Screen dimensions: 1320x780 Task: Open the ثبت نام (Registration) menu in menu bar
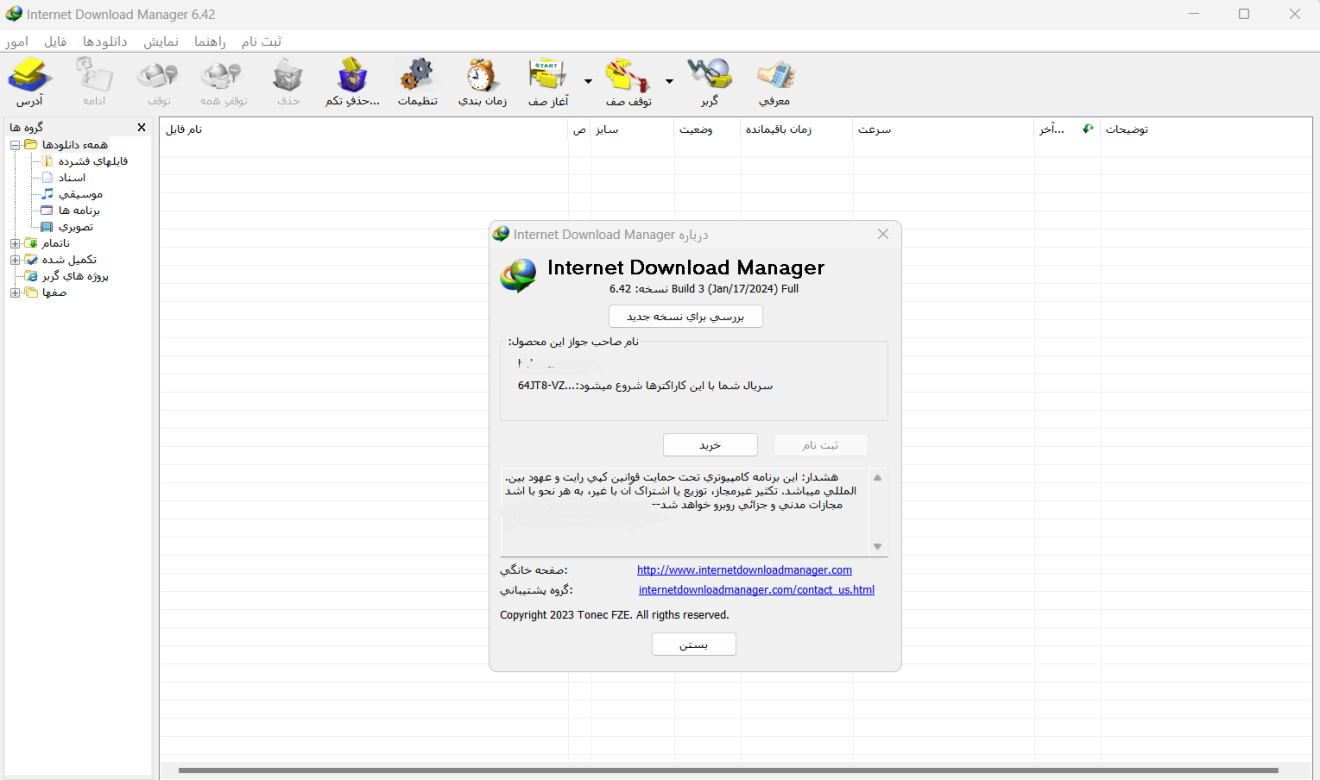(x=261, y=41)
